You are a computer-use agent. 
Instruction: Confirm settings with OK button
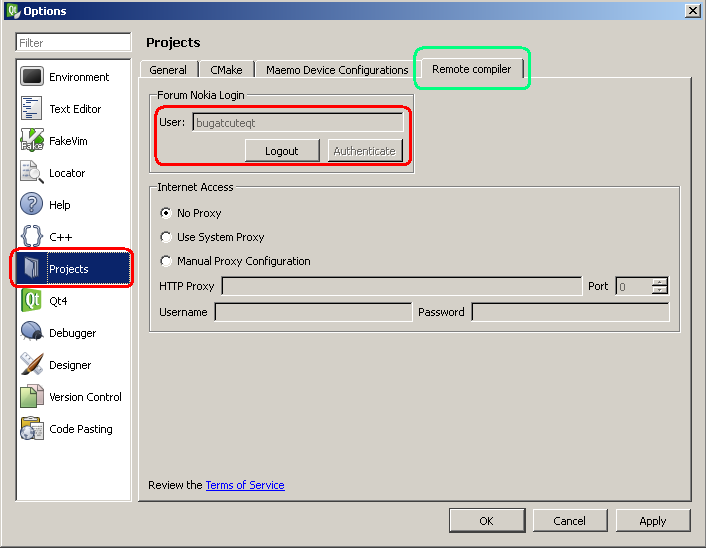487,521
